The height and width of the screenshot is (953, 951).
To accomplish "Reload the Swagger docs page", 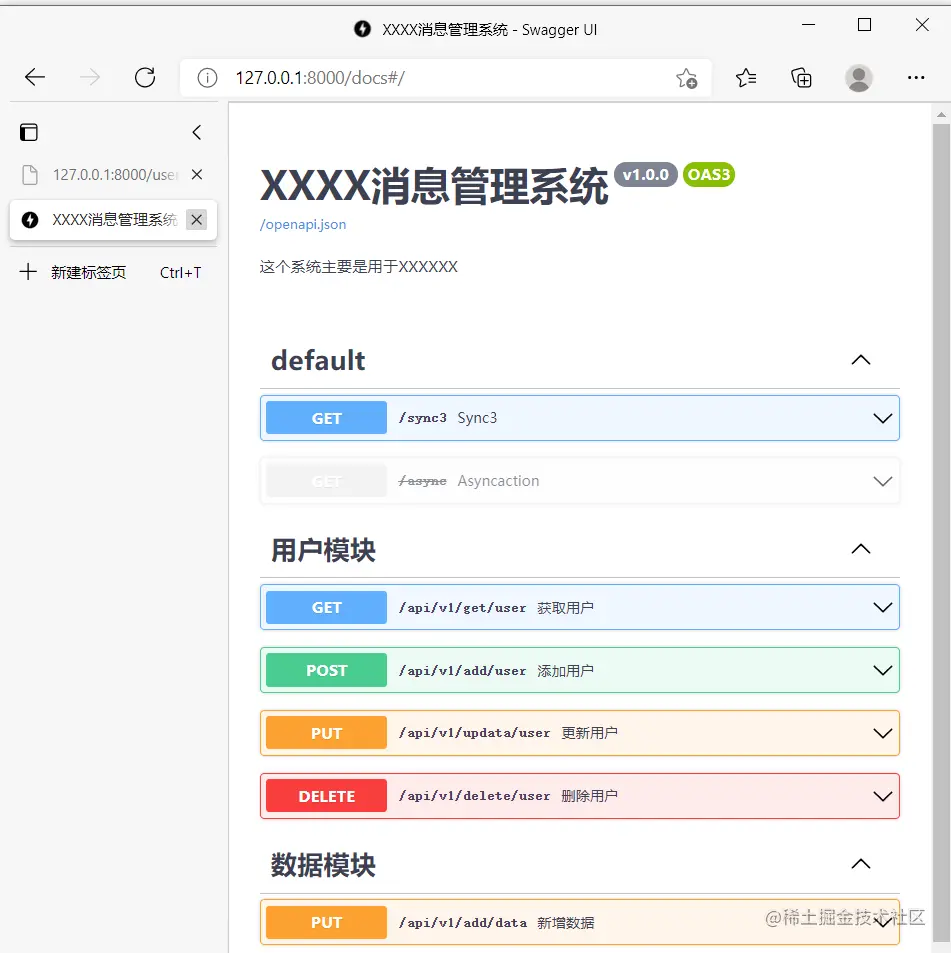I will click(145, 77).
